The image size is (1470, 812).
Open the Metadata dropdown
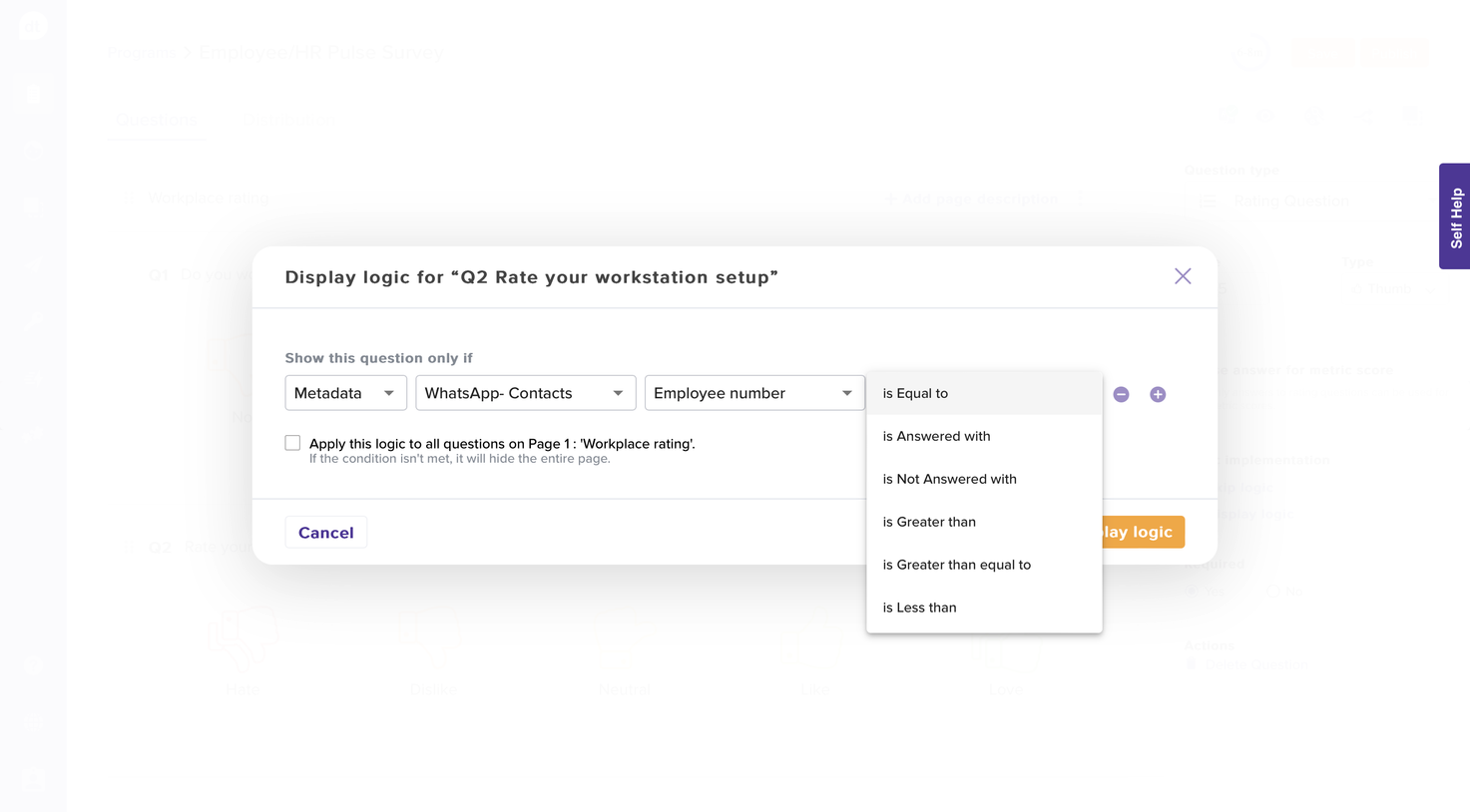point(345,393)
